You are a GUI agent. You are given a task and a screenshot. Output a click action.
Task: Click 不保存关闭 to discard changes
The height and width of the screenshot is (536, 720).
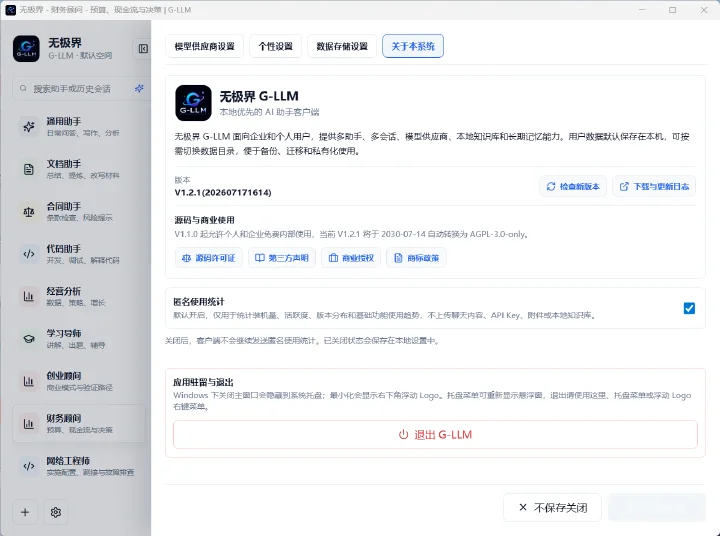coord(552,508)
